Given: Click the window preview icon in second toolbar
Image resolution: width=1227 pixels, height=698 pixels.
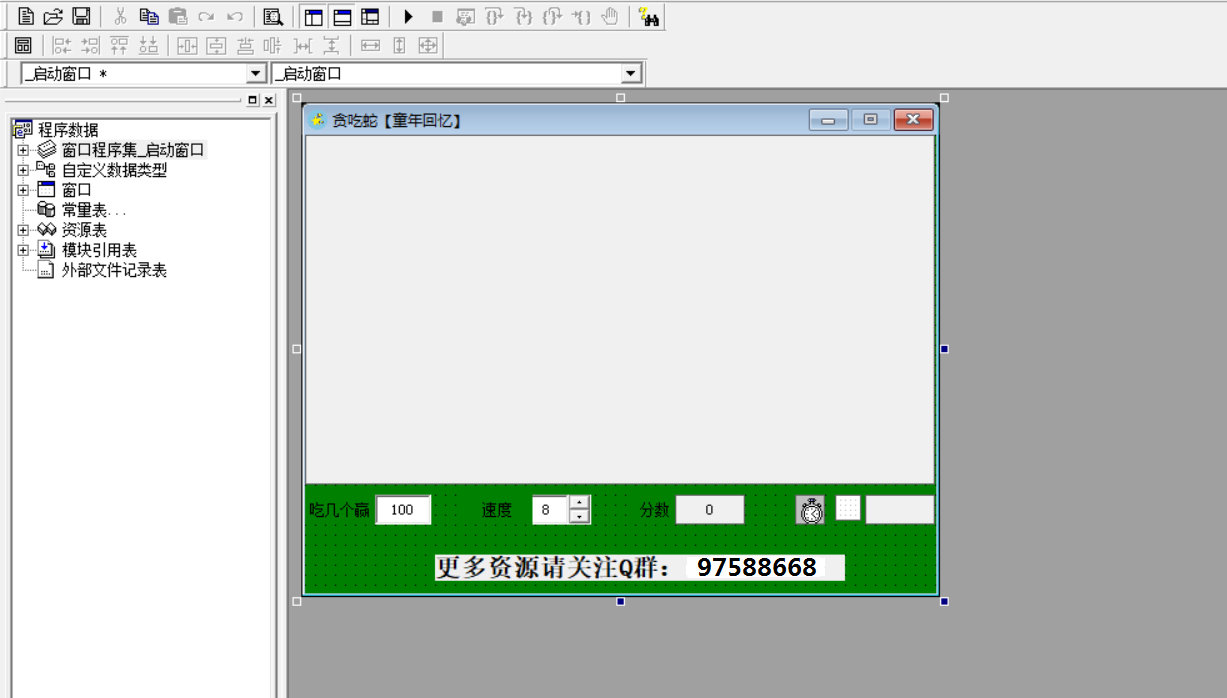Looking at the screenshot, I should tap(23, 45).
